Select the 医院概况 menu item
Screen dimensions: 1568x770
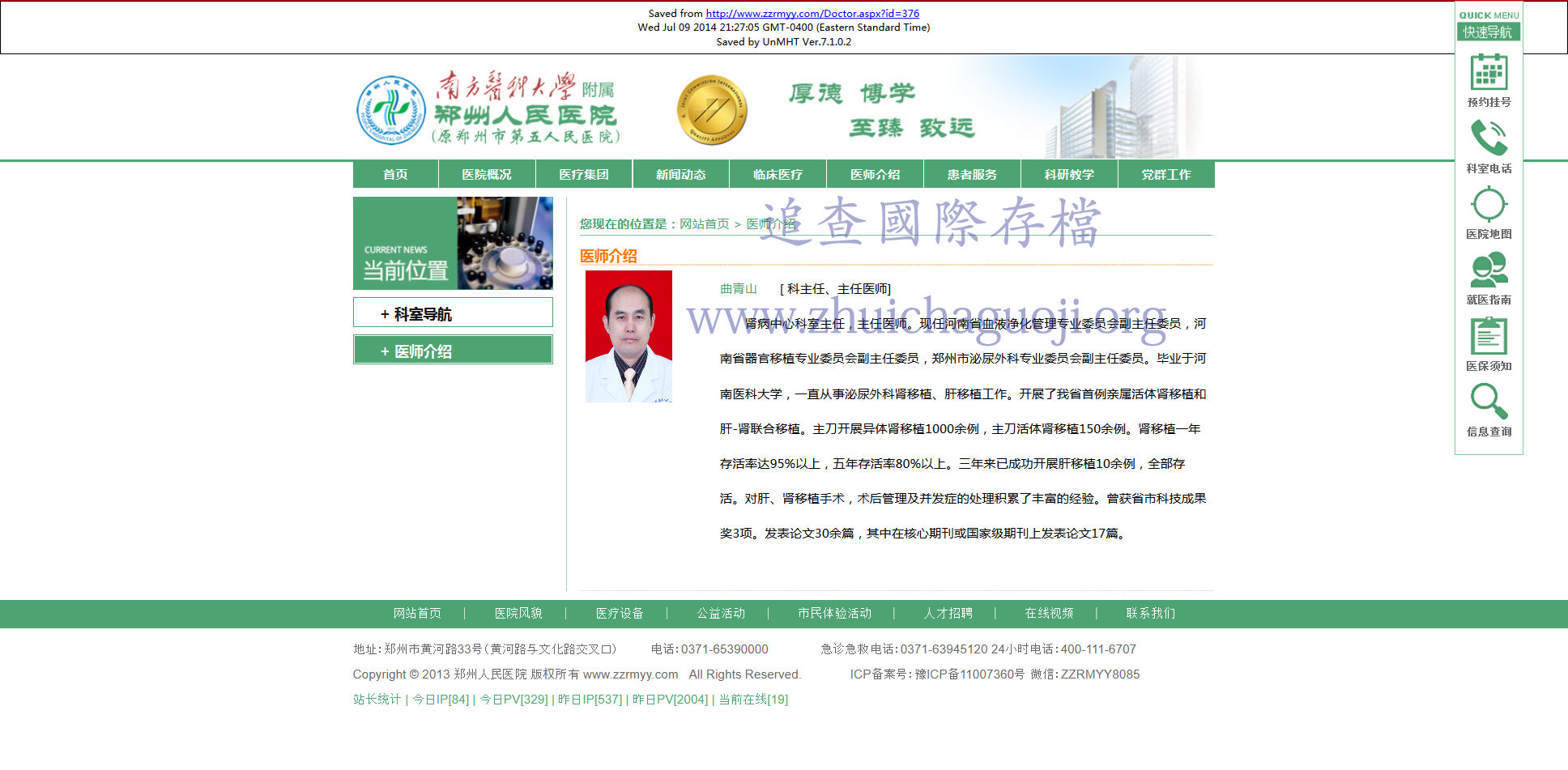[x=486, y=175]
